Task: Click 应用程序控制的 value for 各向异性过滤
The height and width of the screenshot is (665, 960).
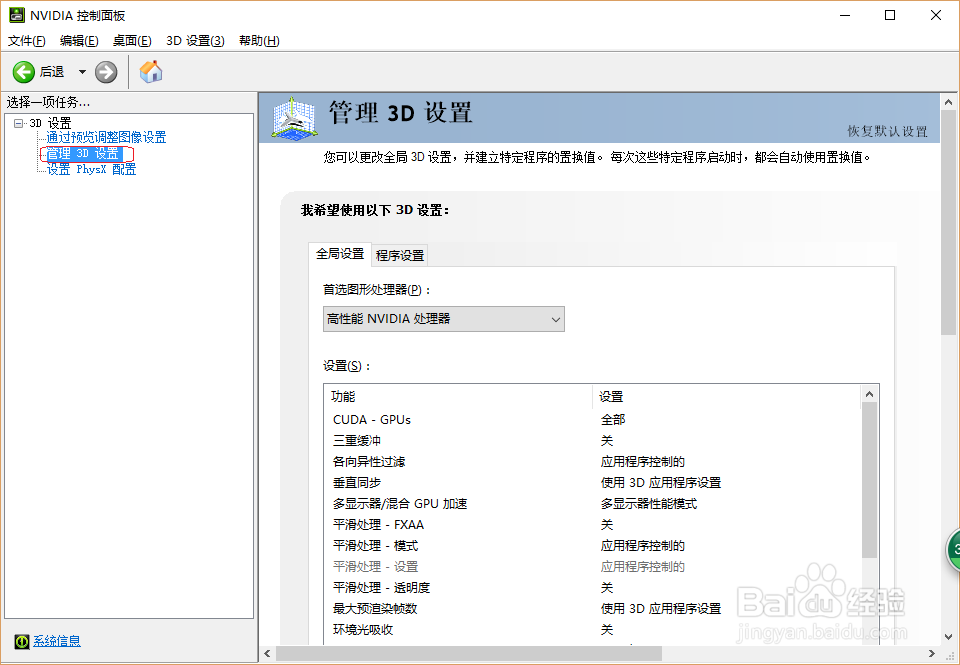Action: click(x=642, y=461)
